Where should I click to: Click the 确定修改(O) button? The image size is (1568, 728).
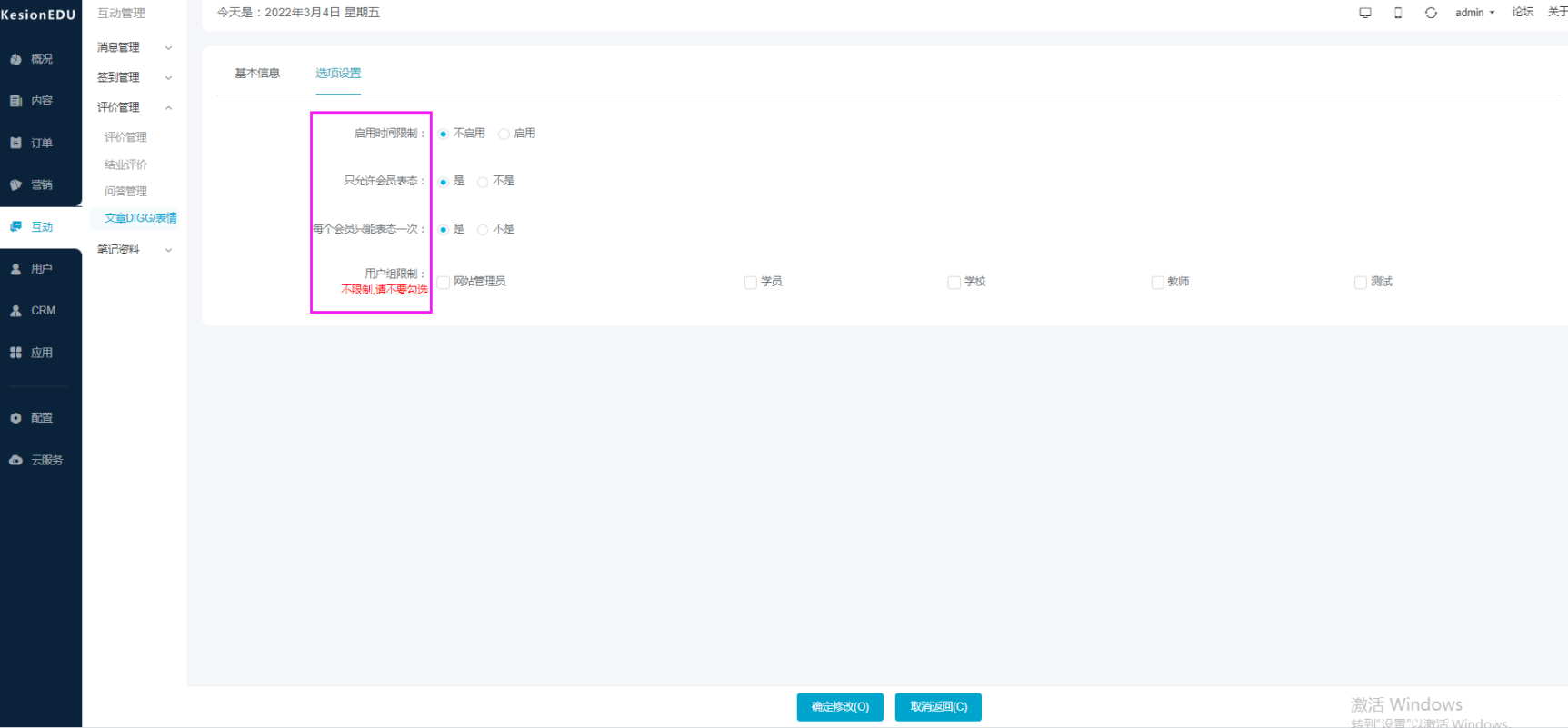pyautogui.click(x=840, y=707)
